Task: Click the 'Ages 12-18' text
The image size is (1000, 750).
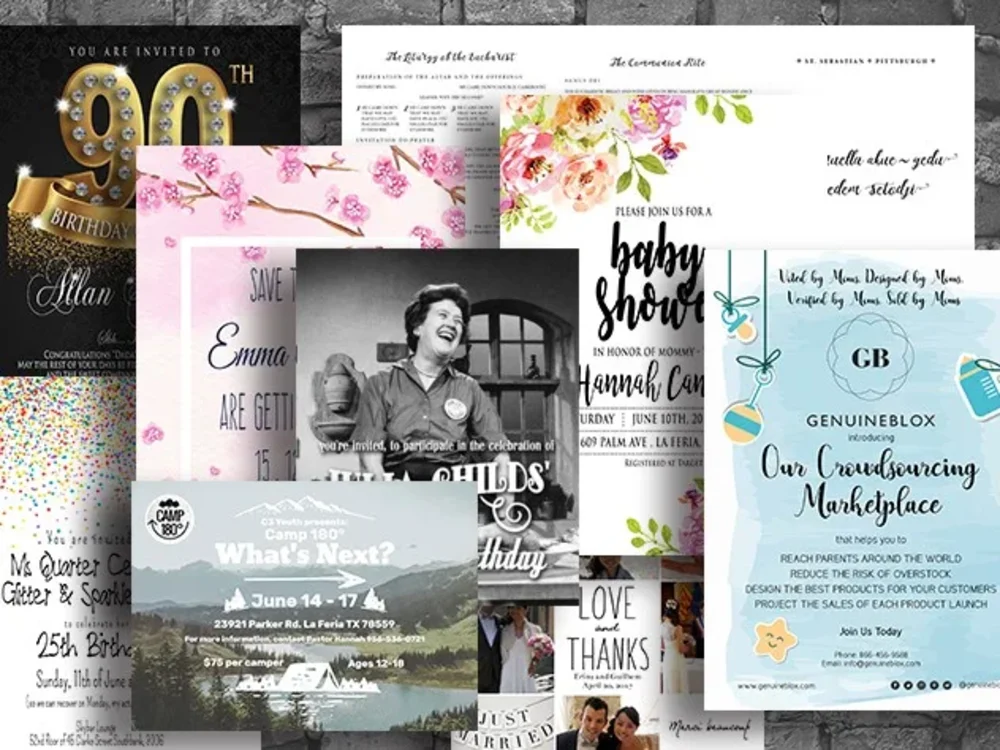Action: [376, 664]
